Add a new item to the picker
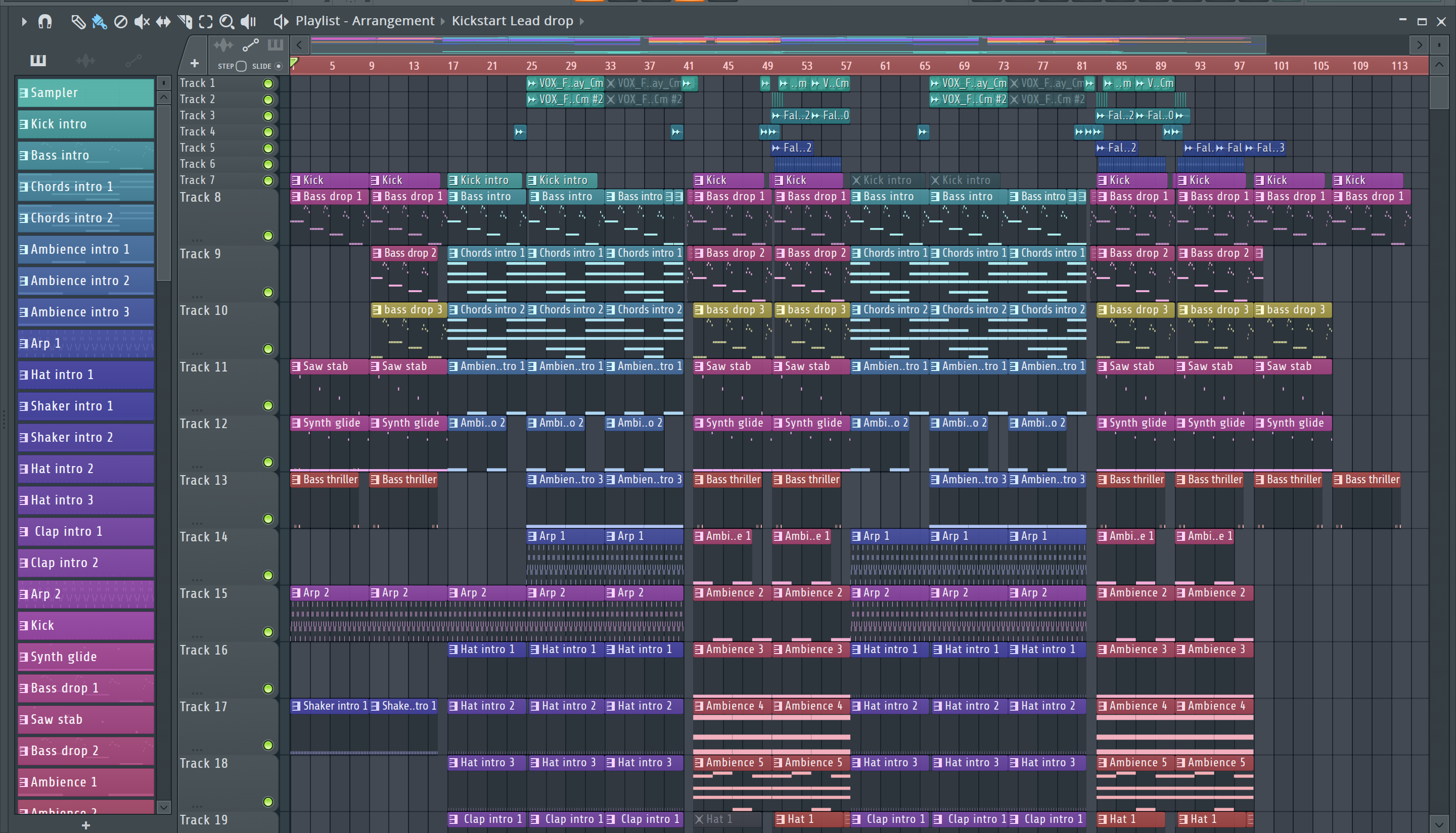The height and width of the screenshot is (833, 1456). [86, 825]
